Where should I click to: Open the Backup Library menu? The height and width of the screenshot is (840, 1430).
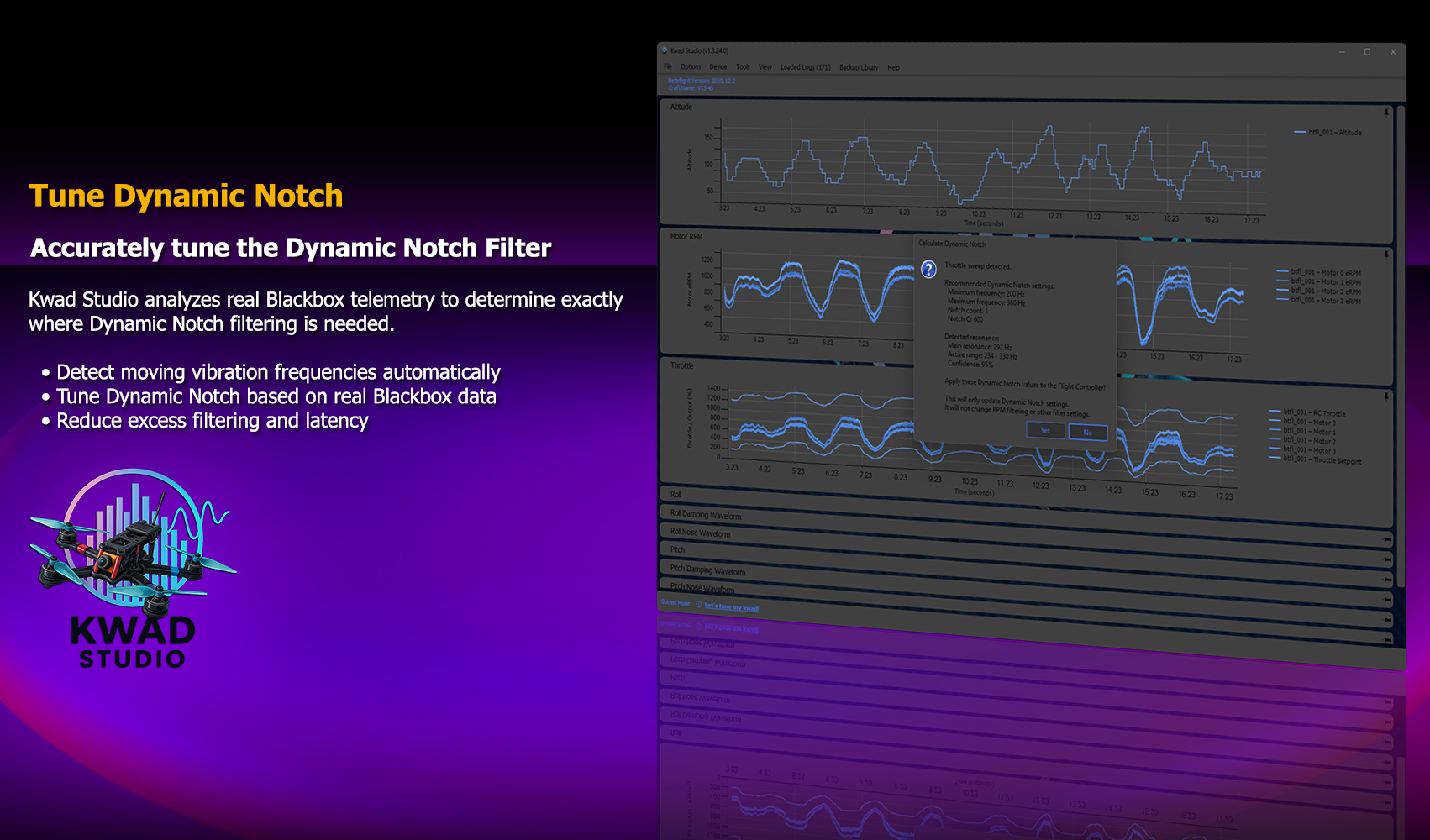click(859, 67)
